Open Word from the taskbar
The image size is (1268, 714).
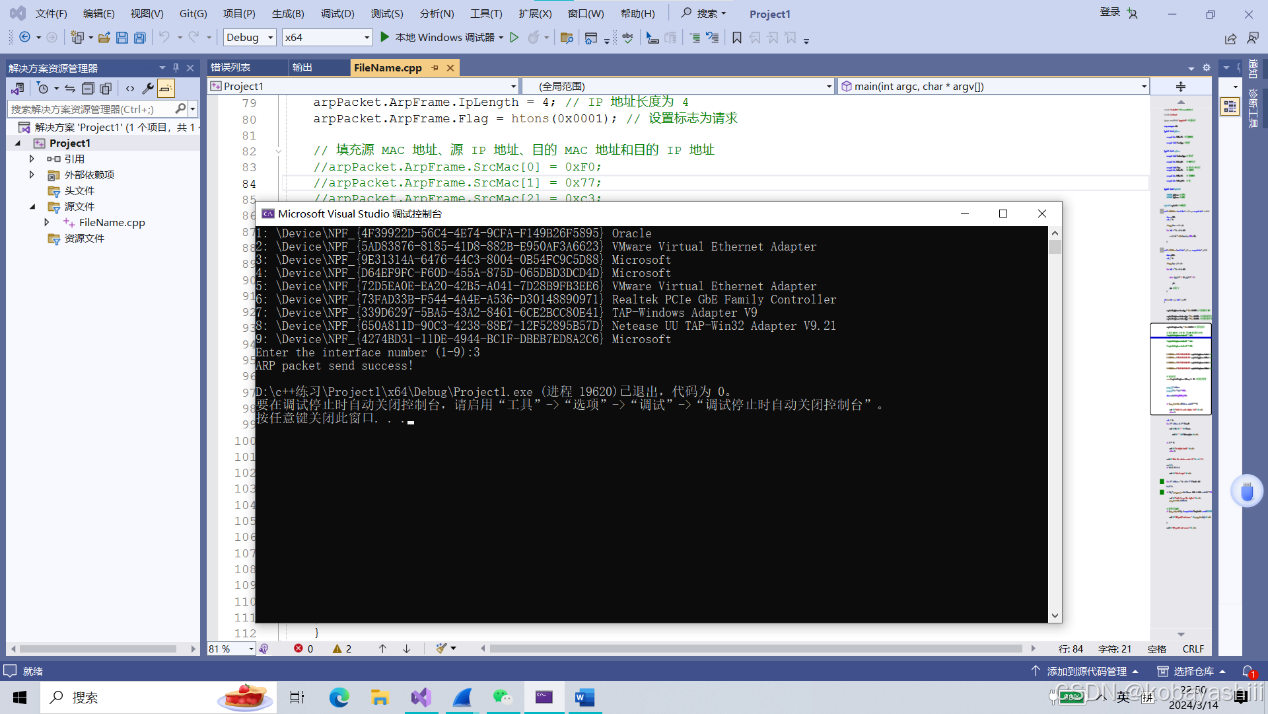point(584,697)
